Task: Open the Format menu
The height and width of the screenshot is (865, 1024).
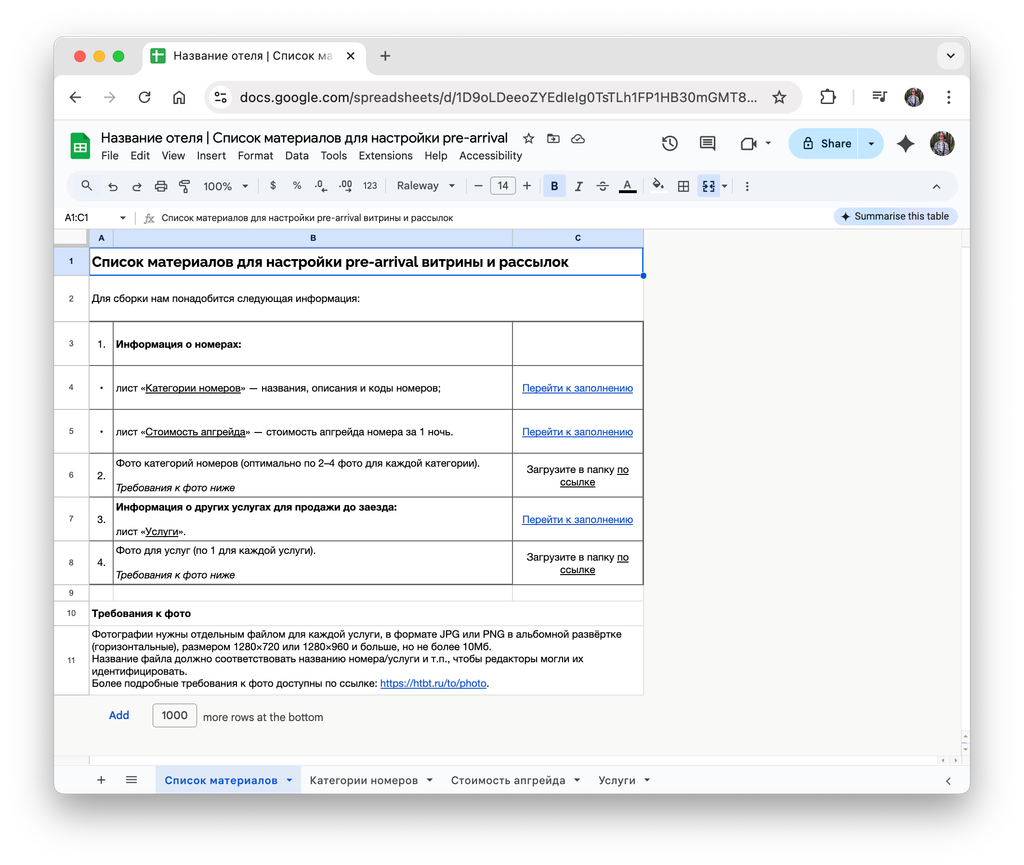Action: [255, 156]
